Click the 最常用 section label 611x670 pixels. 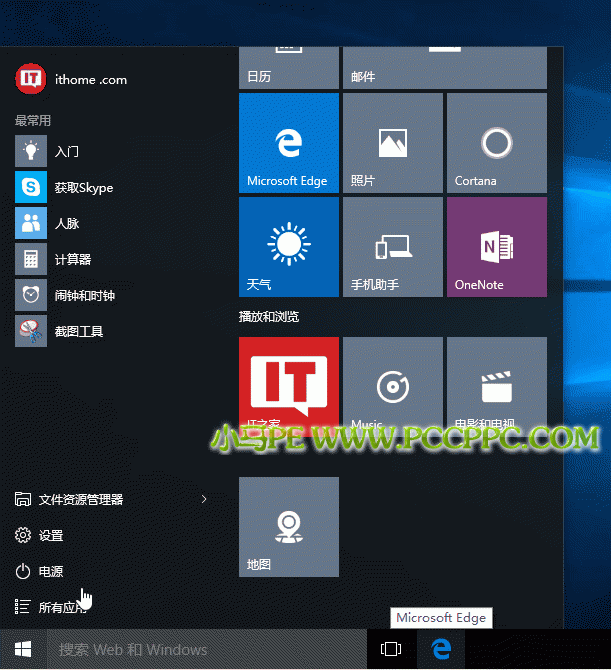click(33, 120)
